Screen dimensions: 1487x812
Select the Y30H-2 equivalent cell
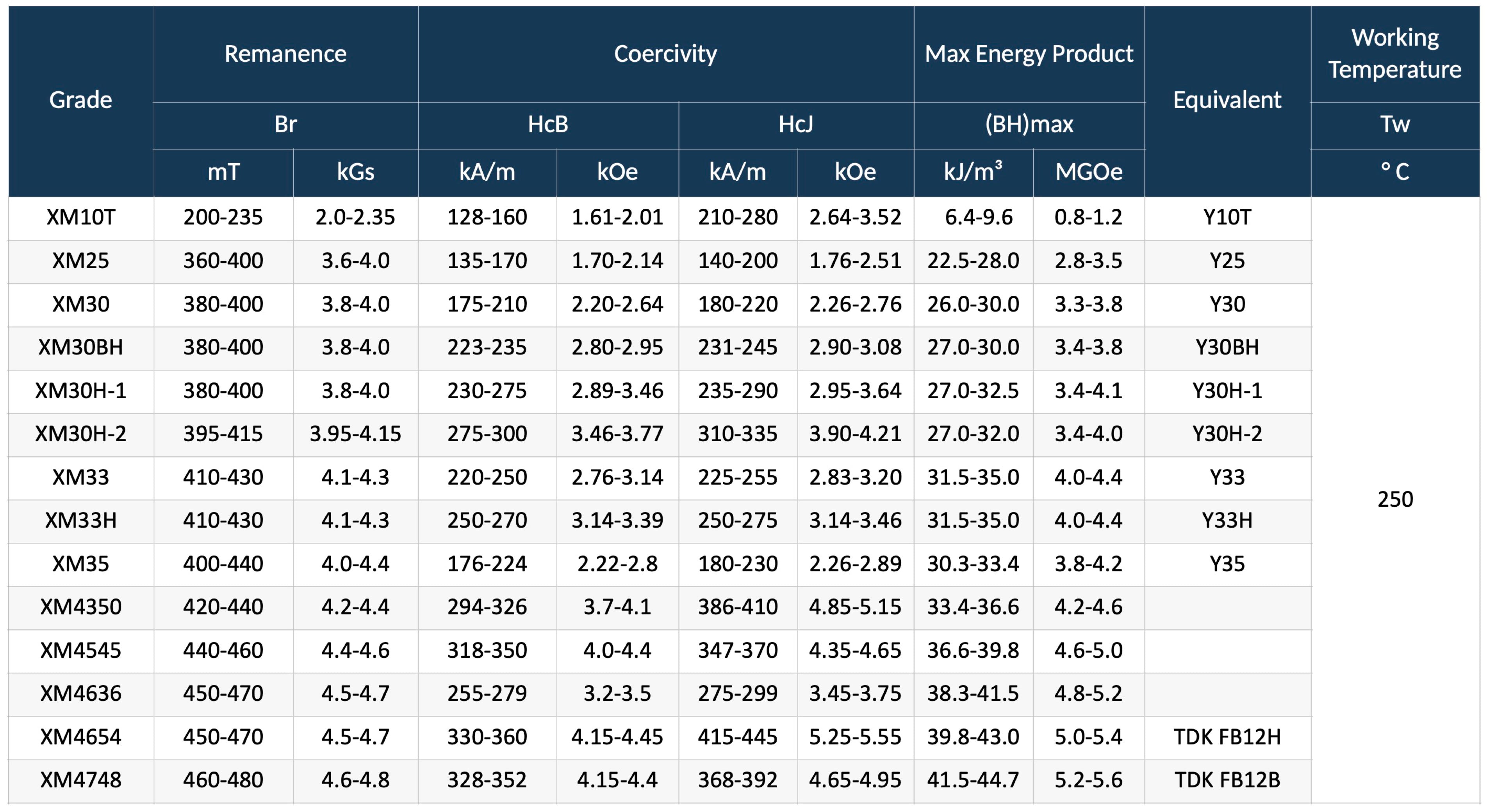click(1227, 434)
